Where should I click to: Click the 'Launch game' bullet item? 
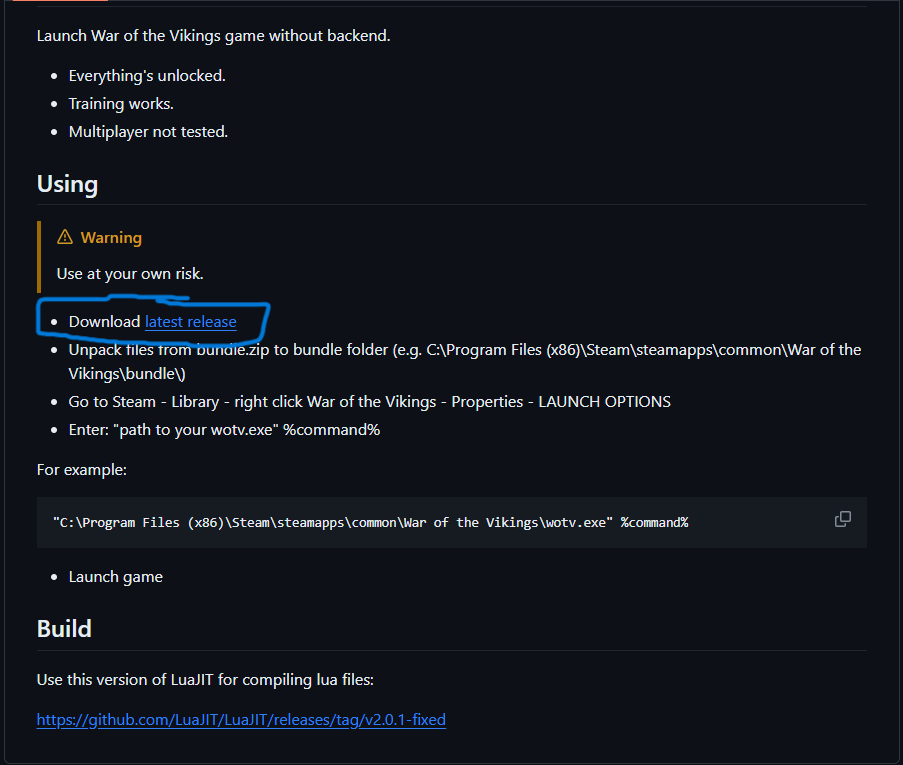tap(115, 577)
